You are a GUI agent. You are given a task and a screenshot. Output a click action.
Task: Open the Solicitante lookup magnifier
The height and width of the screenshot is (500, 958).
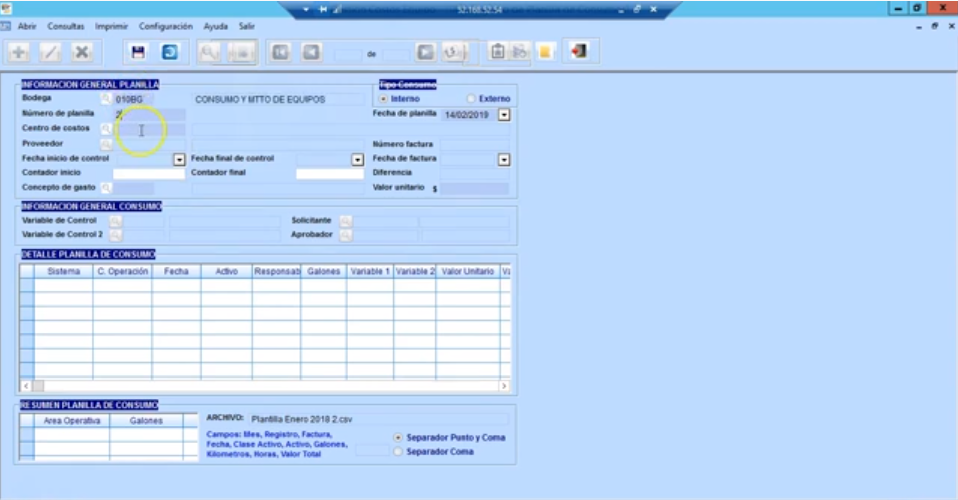click(346, 221)
